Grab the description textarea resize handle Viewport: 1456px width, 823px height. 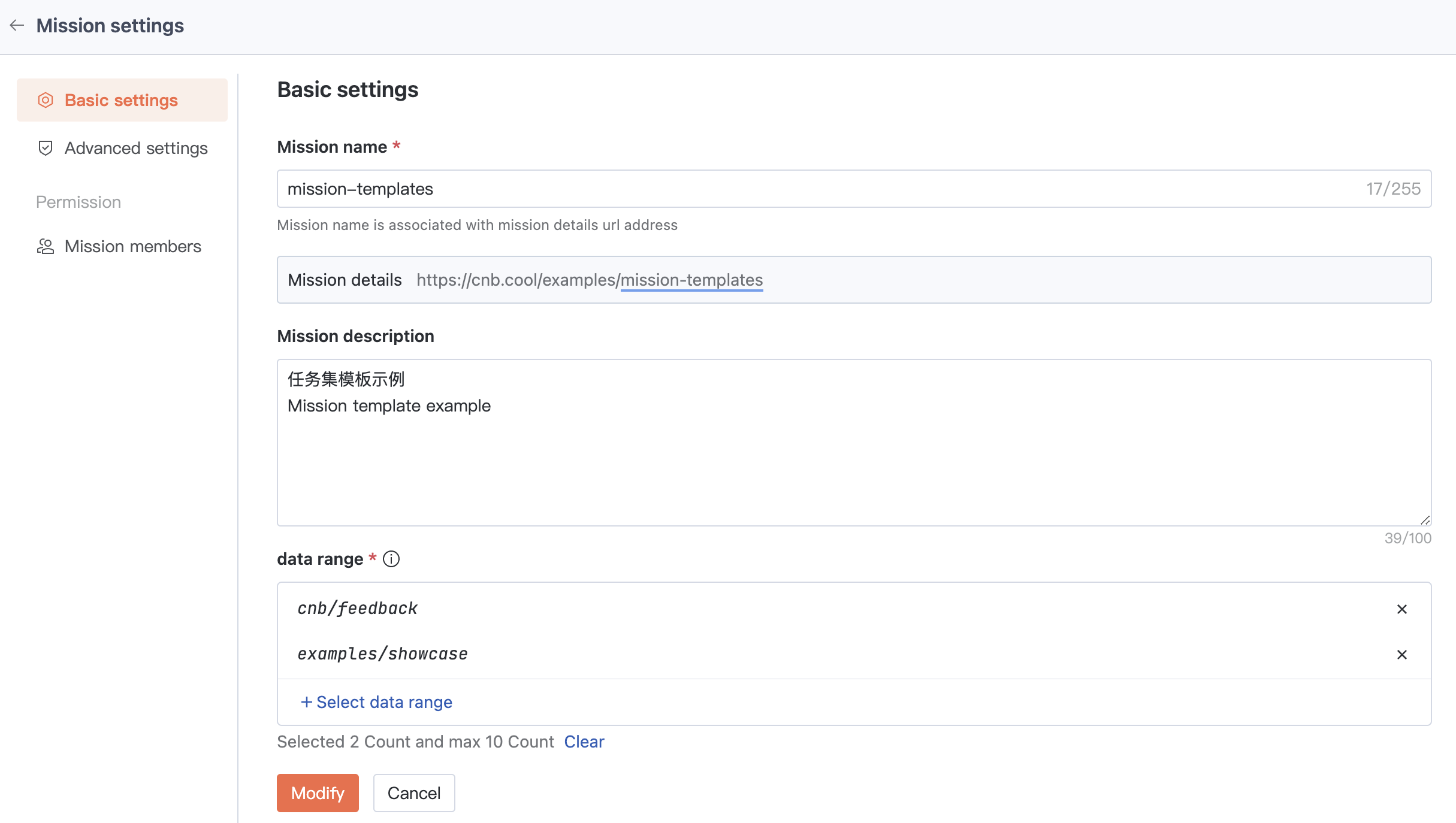pos(1425,520)
